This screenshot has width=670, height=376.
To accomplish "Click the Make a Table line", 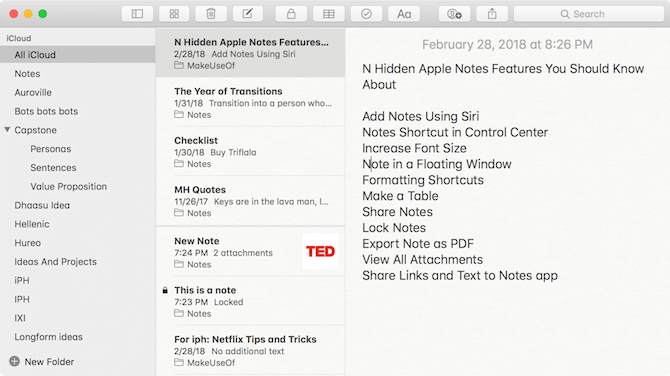I will pos(400,196).
